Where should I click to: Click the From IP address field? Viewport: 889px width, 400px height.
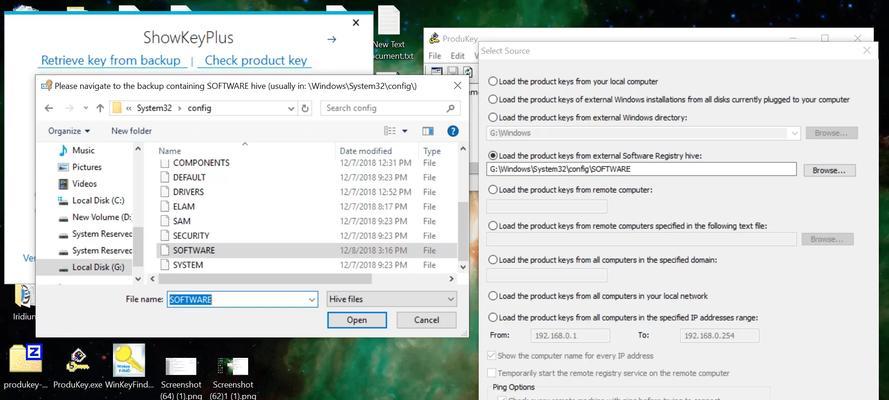tap(570, 335)
